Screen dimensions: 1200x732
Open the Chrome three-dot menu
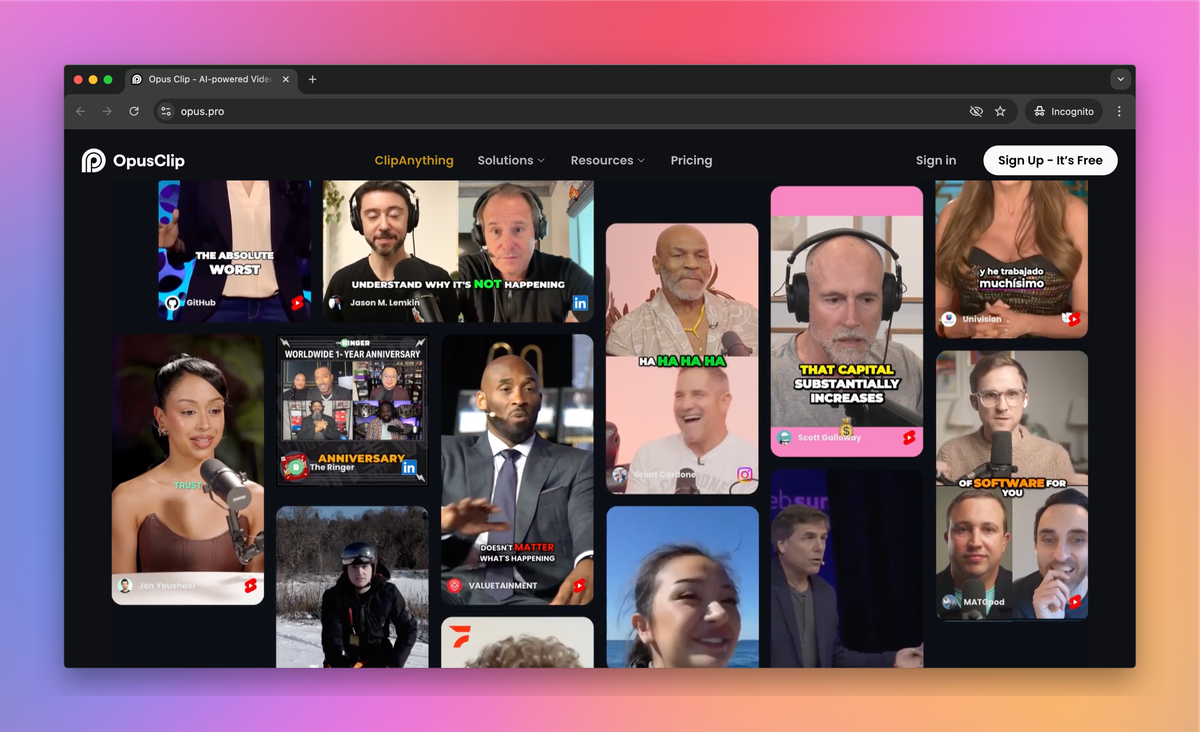(1119, 111)
